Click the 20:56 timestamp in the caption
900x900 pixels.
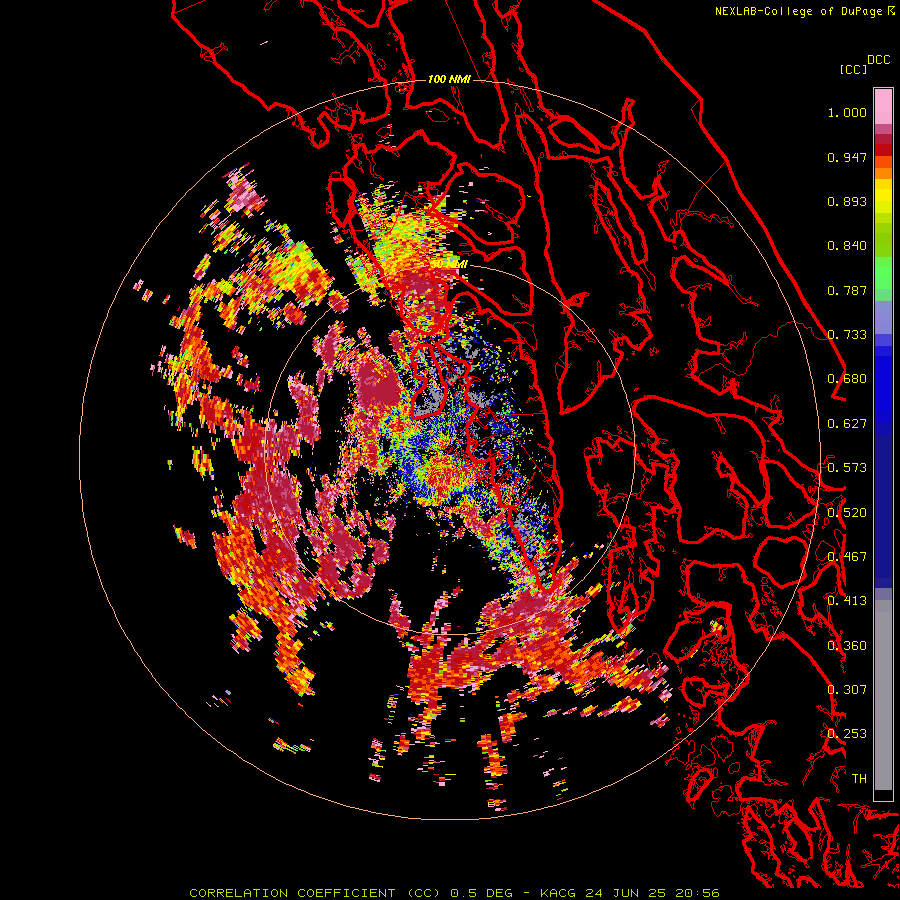699,893
